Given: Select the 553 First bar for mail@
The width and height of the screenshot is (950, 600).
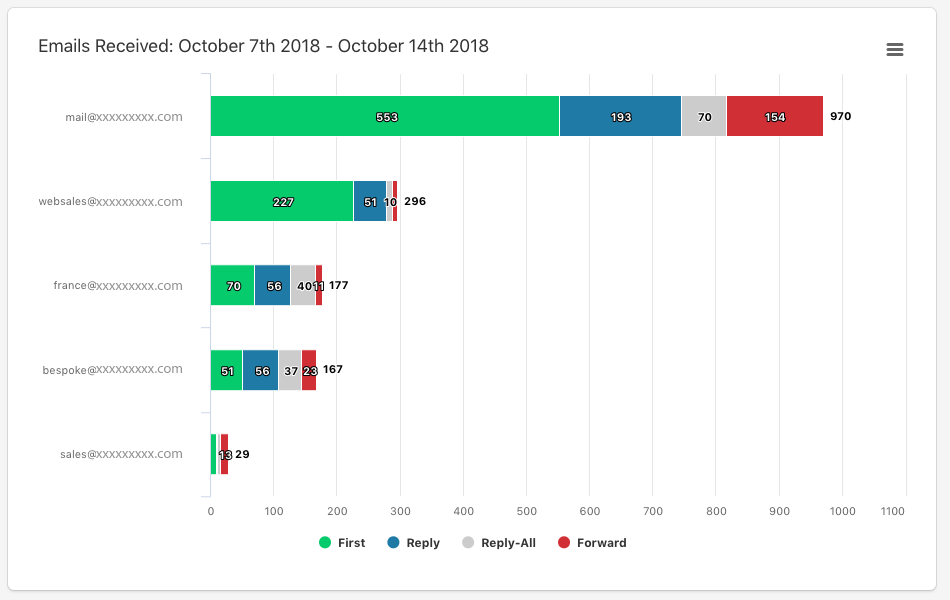Looking at the screenshot, I should point(385,116).
